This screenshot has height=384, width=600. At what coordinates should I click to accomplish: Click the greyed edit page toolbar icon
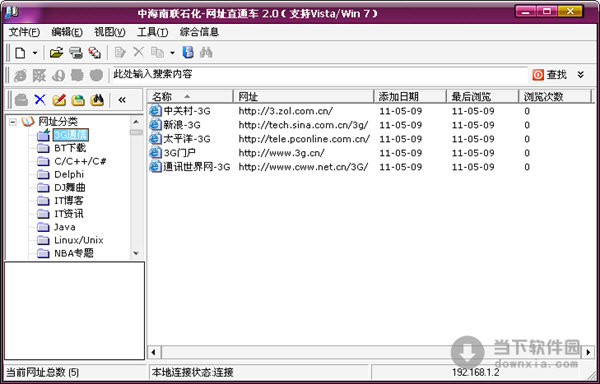[x=120, y=52]
